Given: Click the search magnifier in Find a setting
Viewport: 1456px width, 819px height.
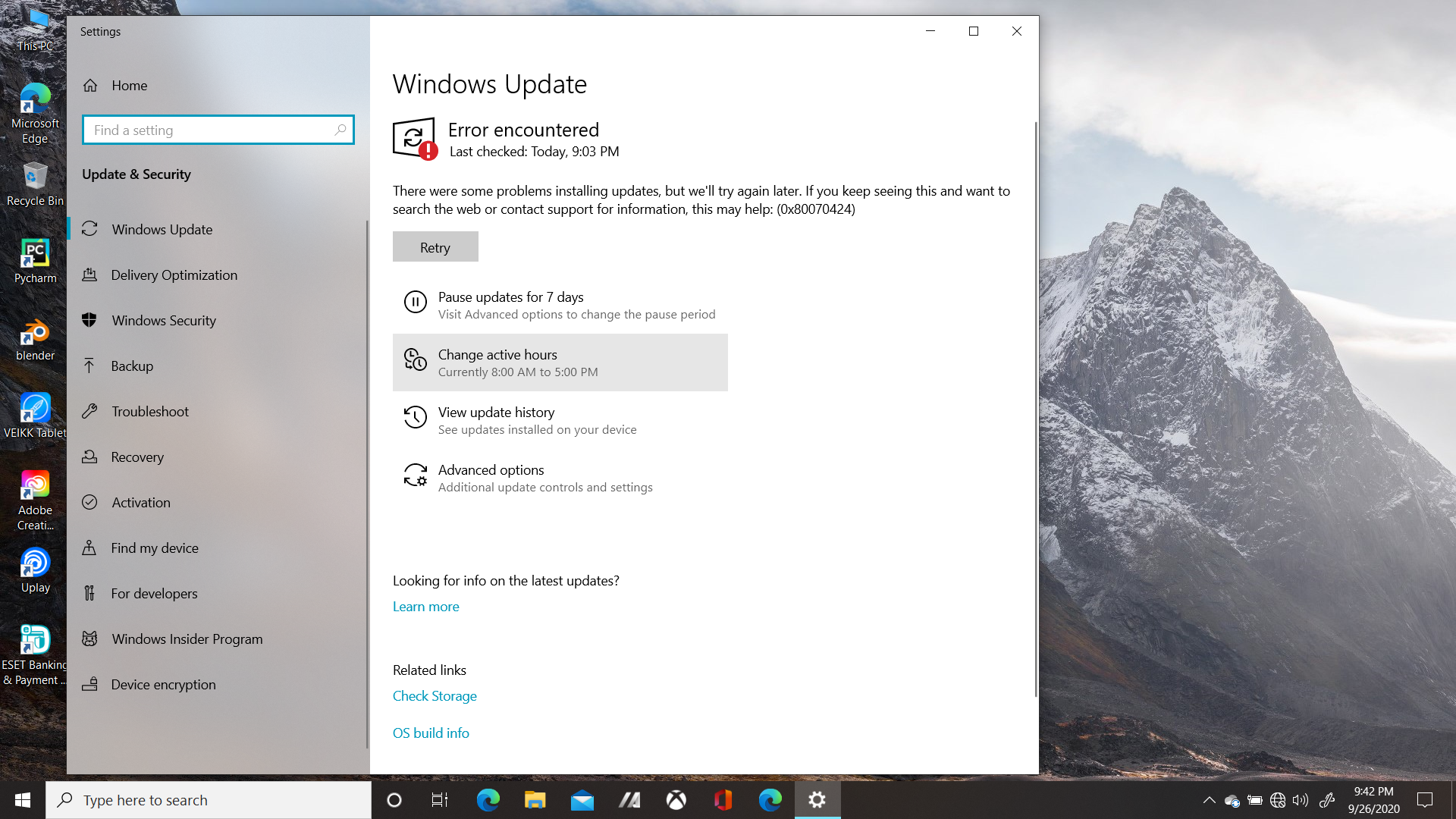Looking at the screenshot, I should pos(340,130).
